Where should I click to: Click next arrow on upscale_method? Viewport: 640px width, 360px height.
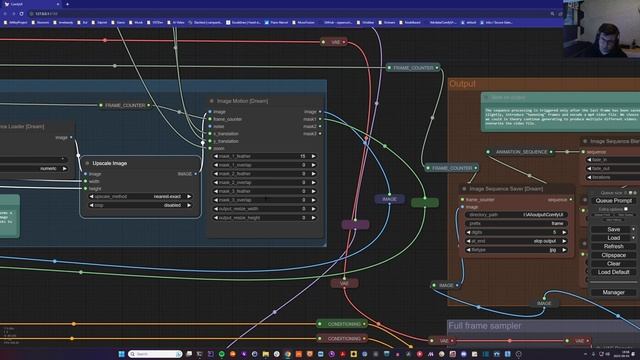pyautogui.click(x=189, y=196)
